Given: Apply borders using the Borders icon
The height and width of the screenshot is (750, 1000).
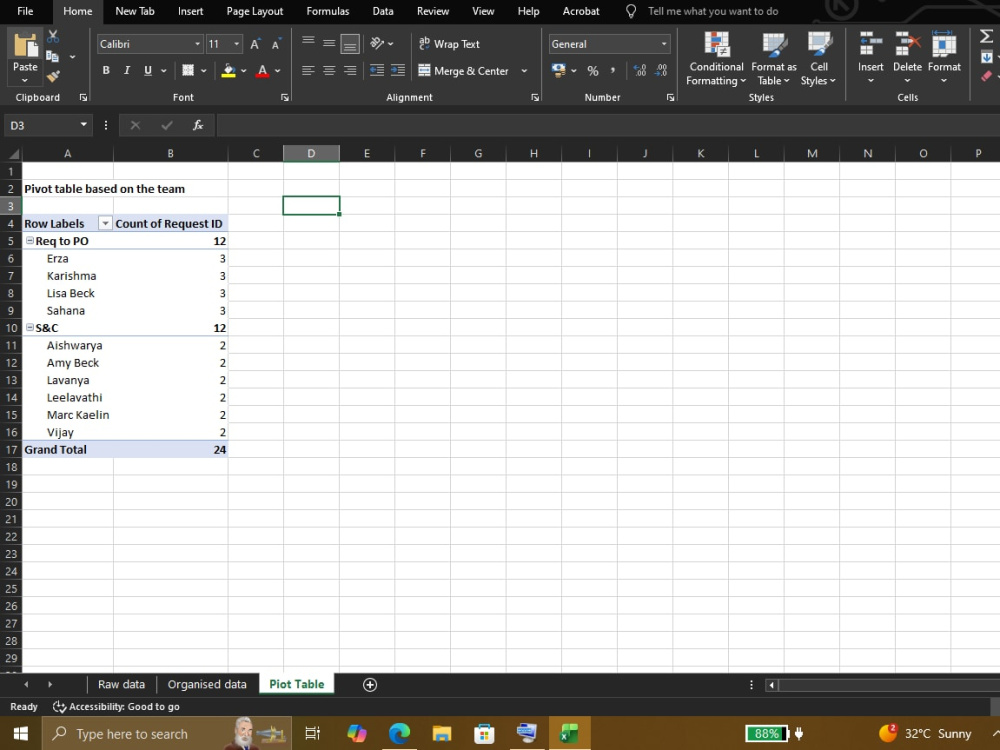Looking at the screenshot, I should point(188,71).
